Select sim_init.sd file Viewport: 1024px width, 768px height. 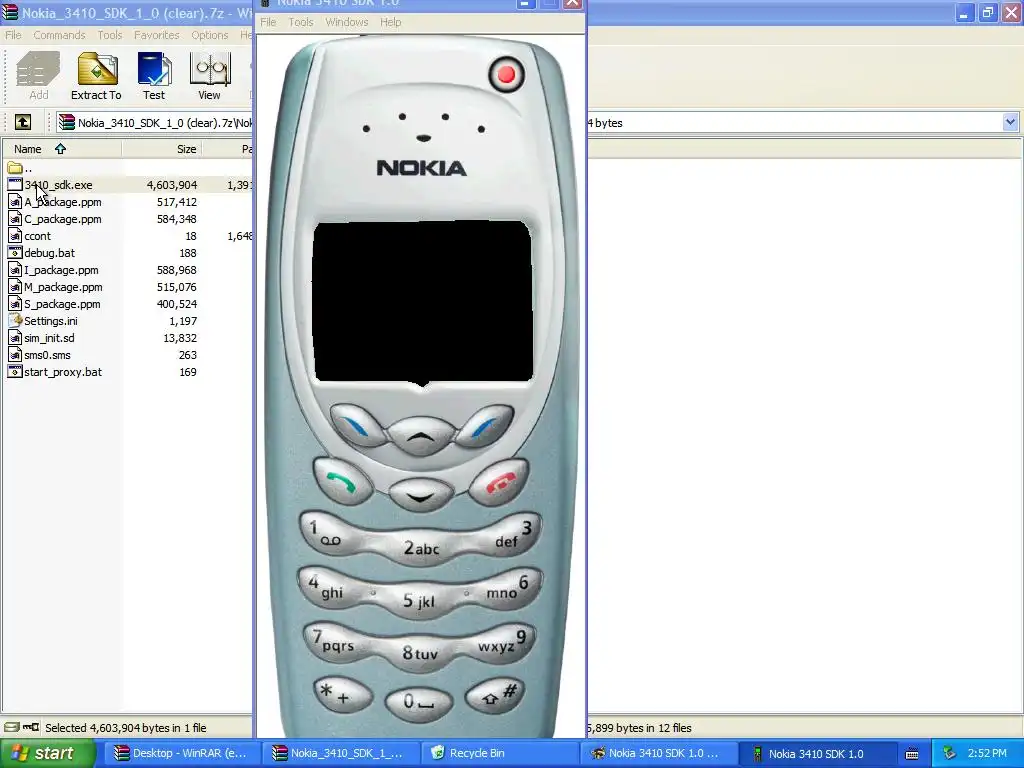[41, 338]
